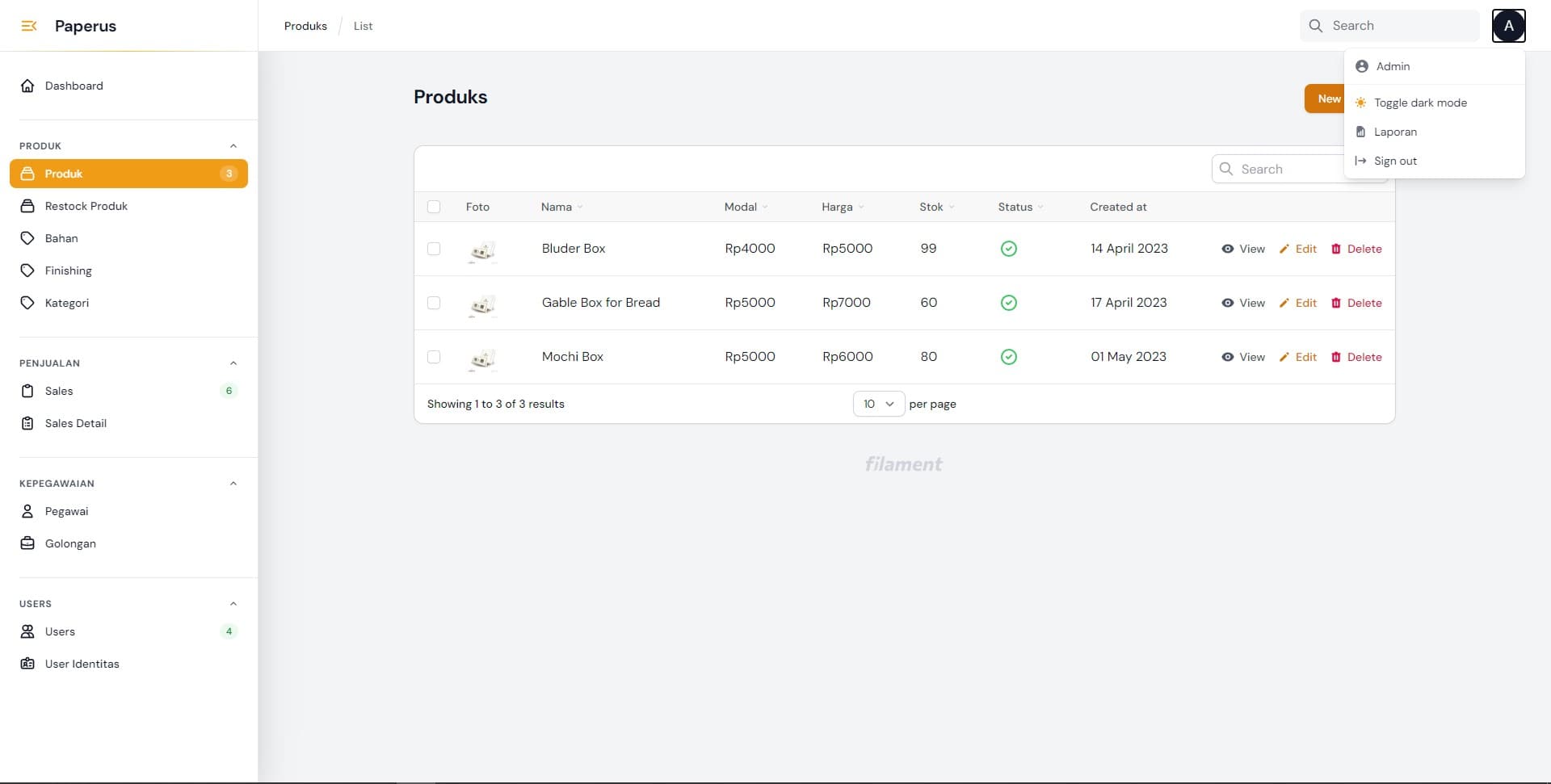Select the Bahan tag icon in sidebar

pyautogui.click(x=27, y=238)
